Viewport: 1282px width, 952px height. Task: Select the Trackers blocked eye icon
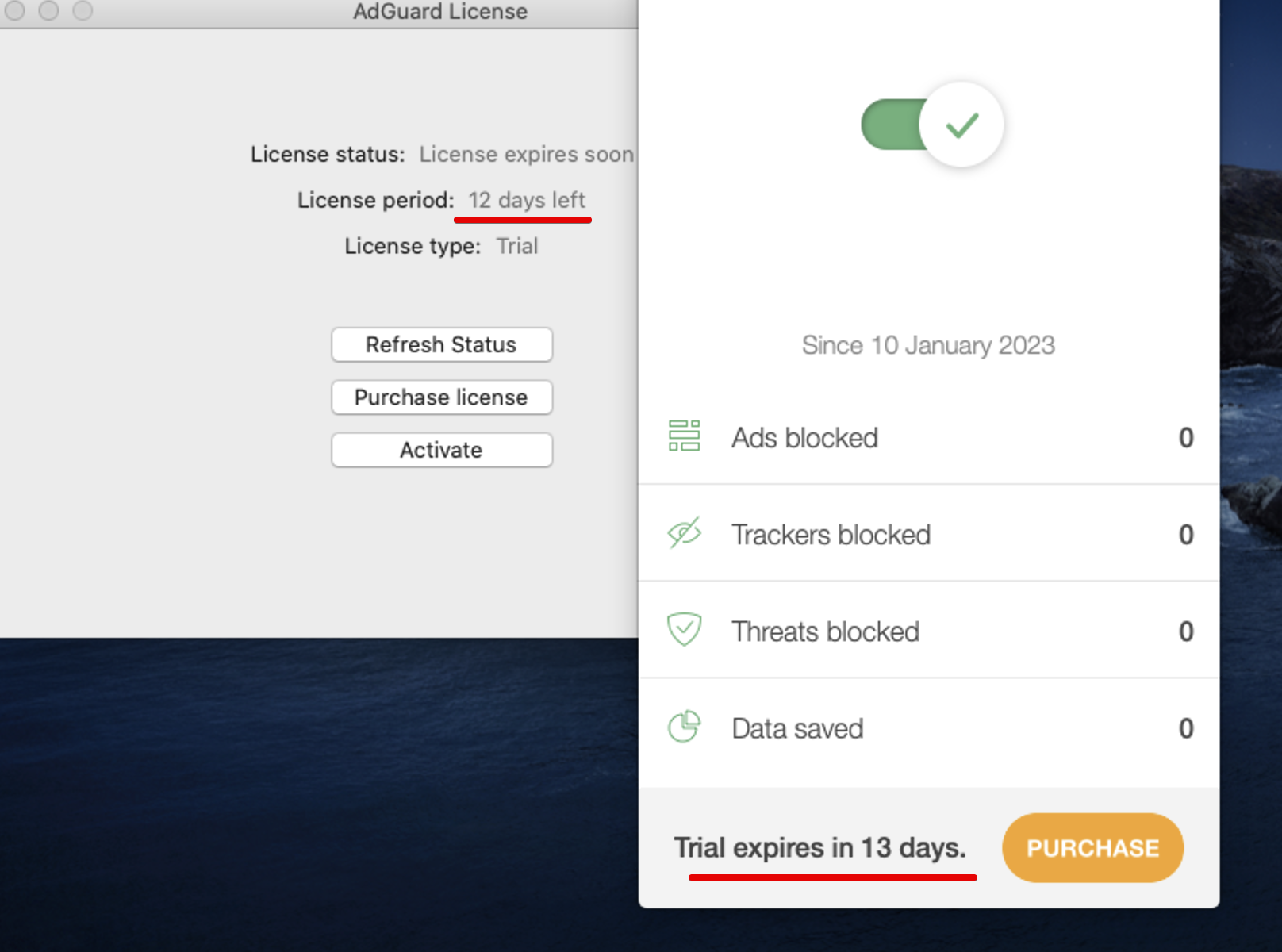[x=684, y=533]
